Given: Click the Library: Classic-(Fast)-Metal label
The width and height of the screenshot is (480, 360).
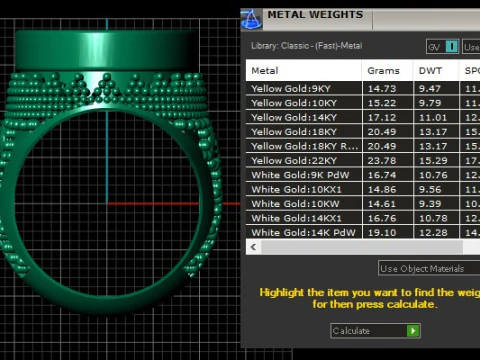Looking at the screenshot, I should pyautogui.click(x=306, y=46).
